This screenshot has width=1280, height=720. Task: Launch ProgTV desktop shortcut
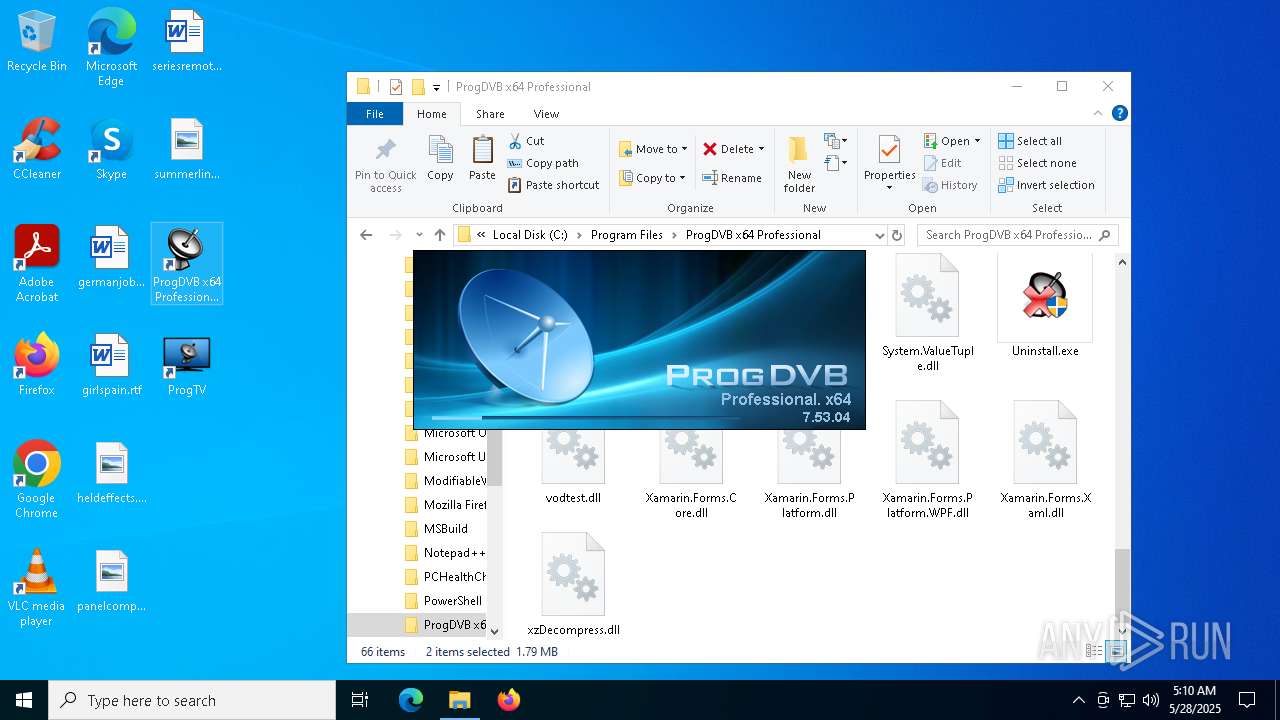[186, 366]
